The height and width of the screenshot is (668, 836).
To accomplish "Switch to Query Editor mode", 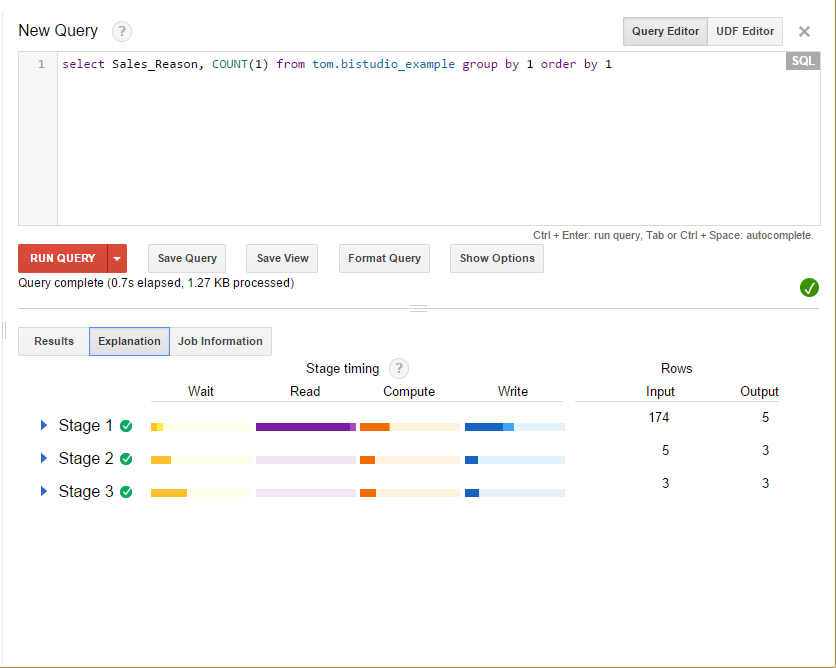I will [x=665, y=31].
